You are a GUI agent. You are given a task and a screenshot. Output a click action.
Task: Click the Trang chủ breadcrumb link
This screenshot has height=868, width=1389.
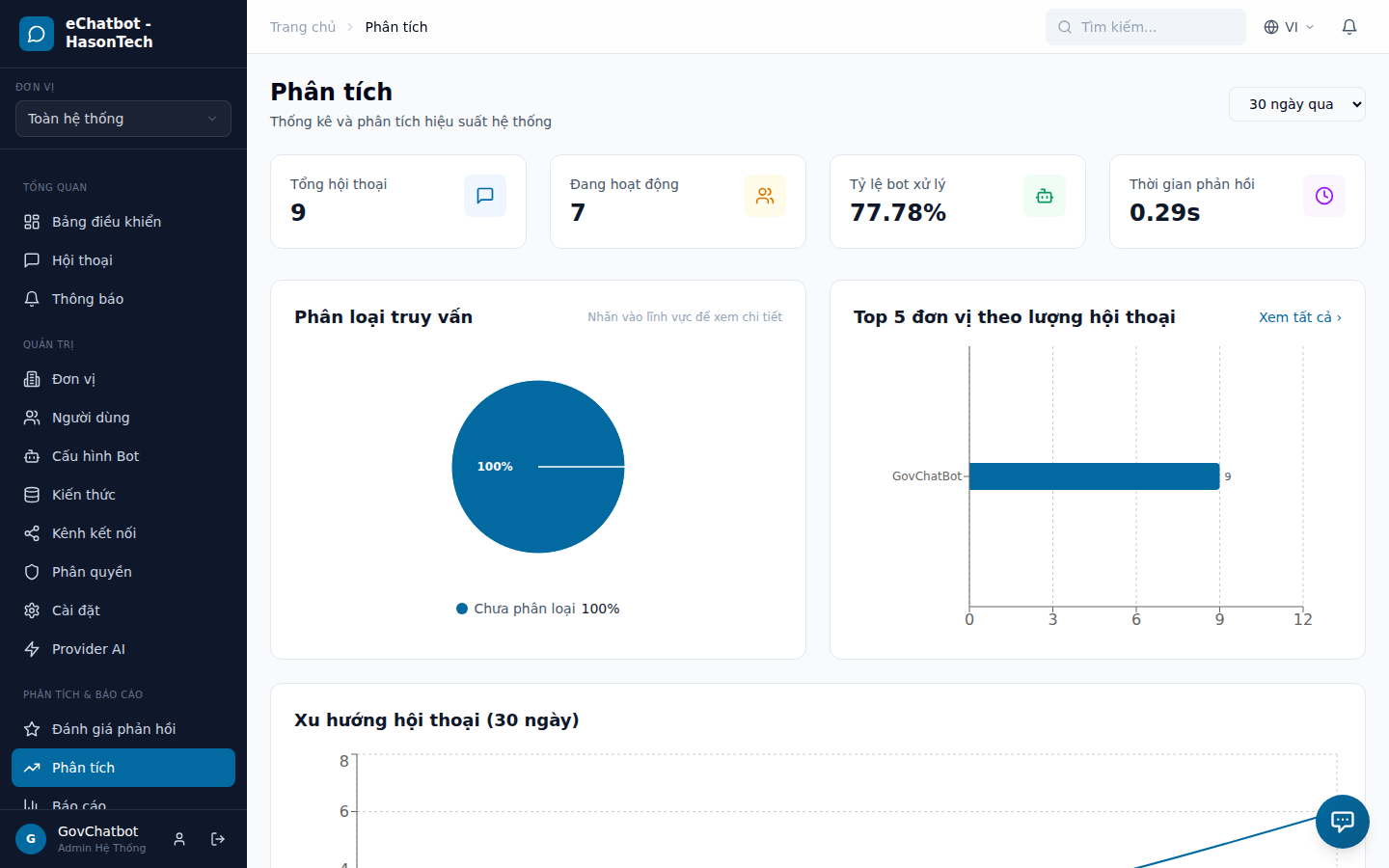point(303,26)
